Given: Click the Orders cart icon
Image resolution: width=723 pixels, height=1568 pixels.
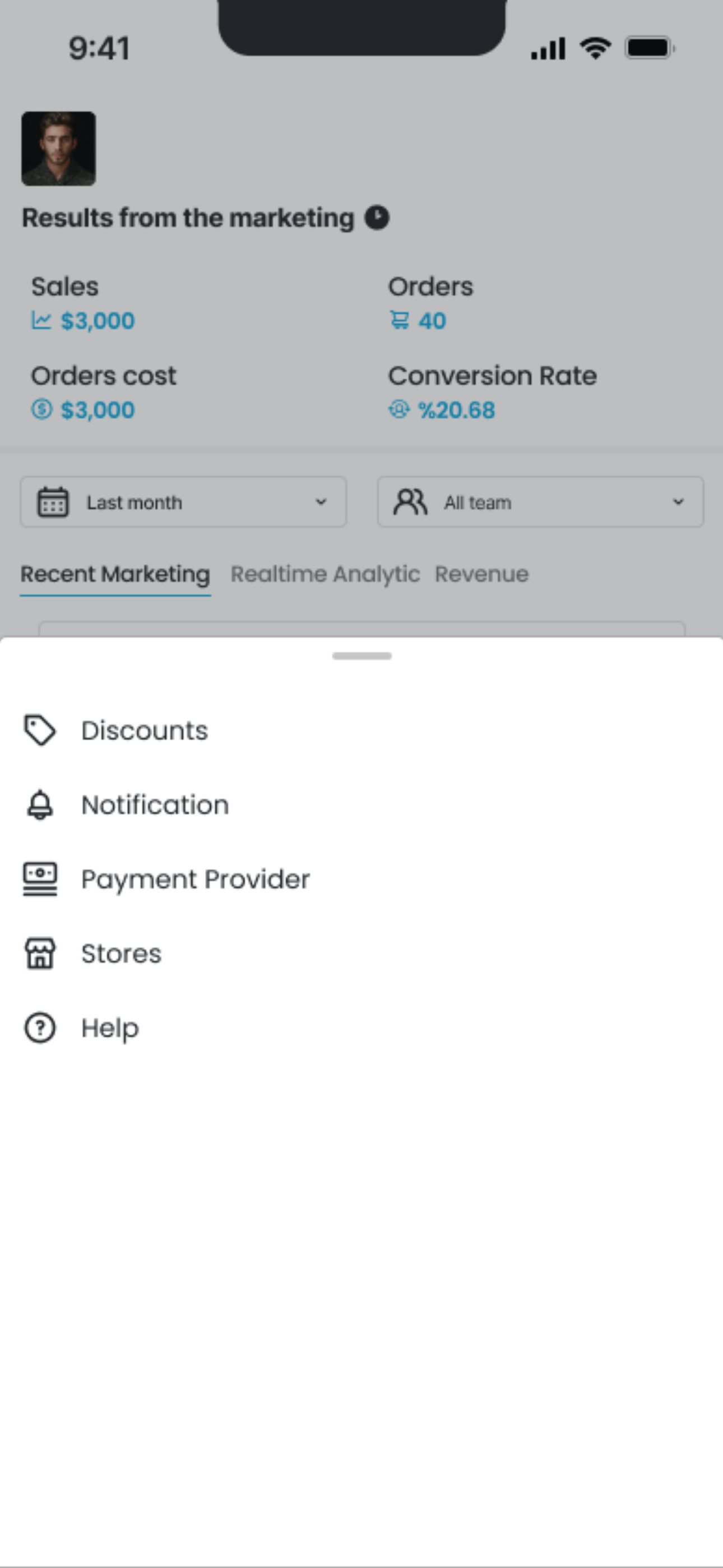Looking at the screenshot, I should (x=399, y=320).
